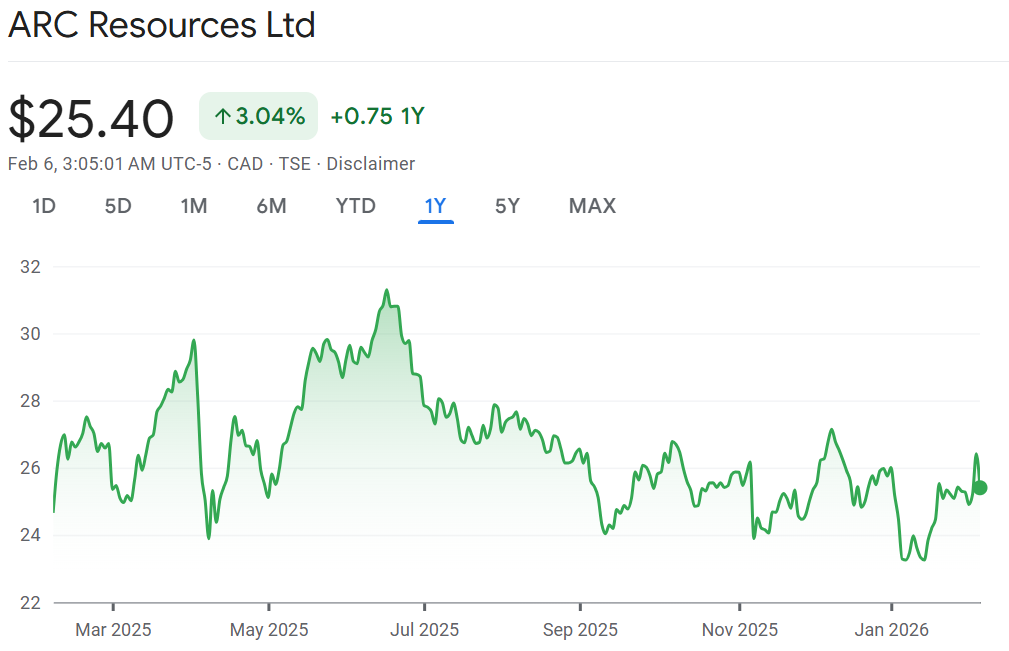Screen dimensions: 1009x651
Task: Select the 5D time range tab
Action: [118, 206]
